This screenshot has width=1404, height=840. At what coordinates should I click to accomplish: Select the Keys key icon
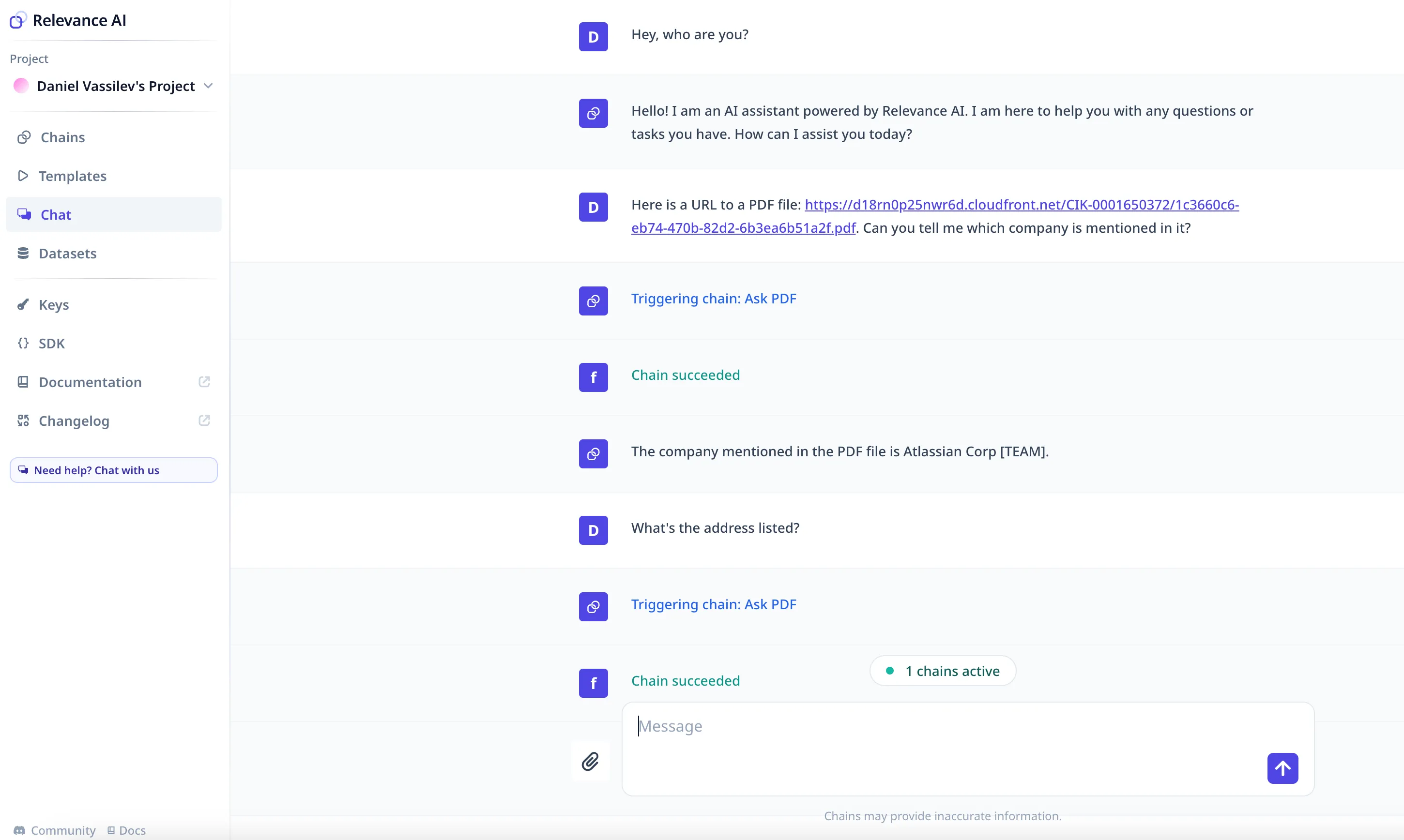(x=23, y=304)
